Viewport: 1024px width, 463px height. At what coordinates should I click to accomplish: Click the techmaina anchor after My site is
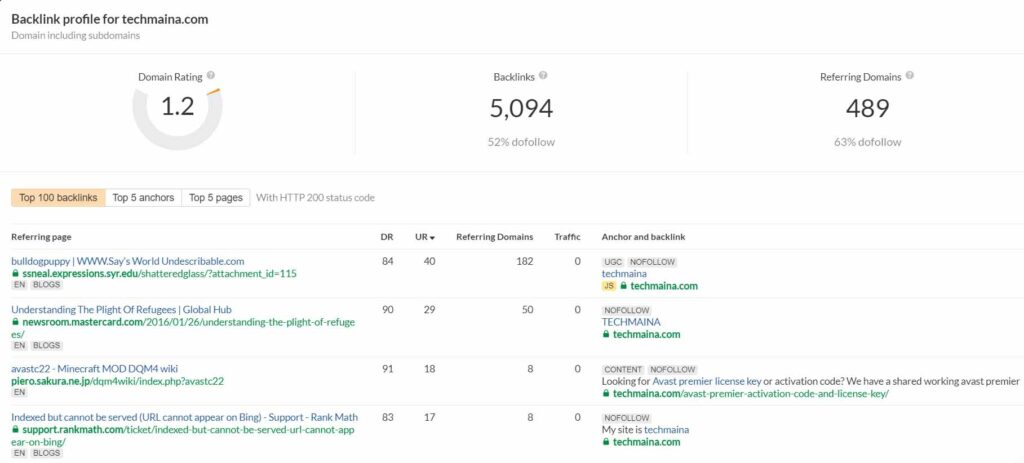point(667,430)
